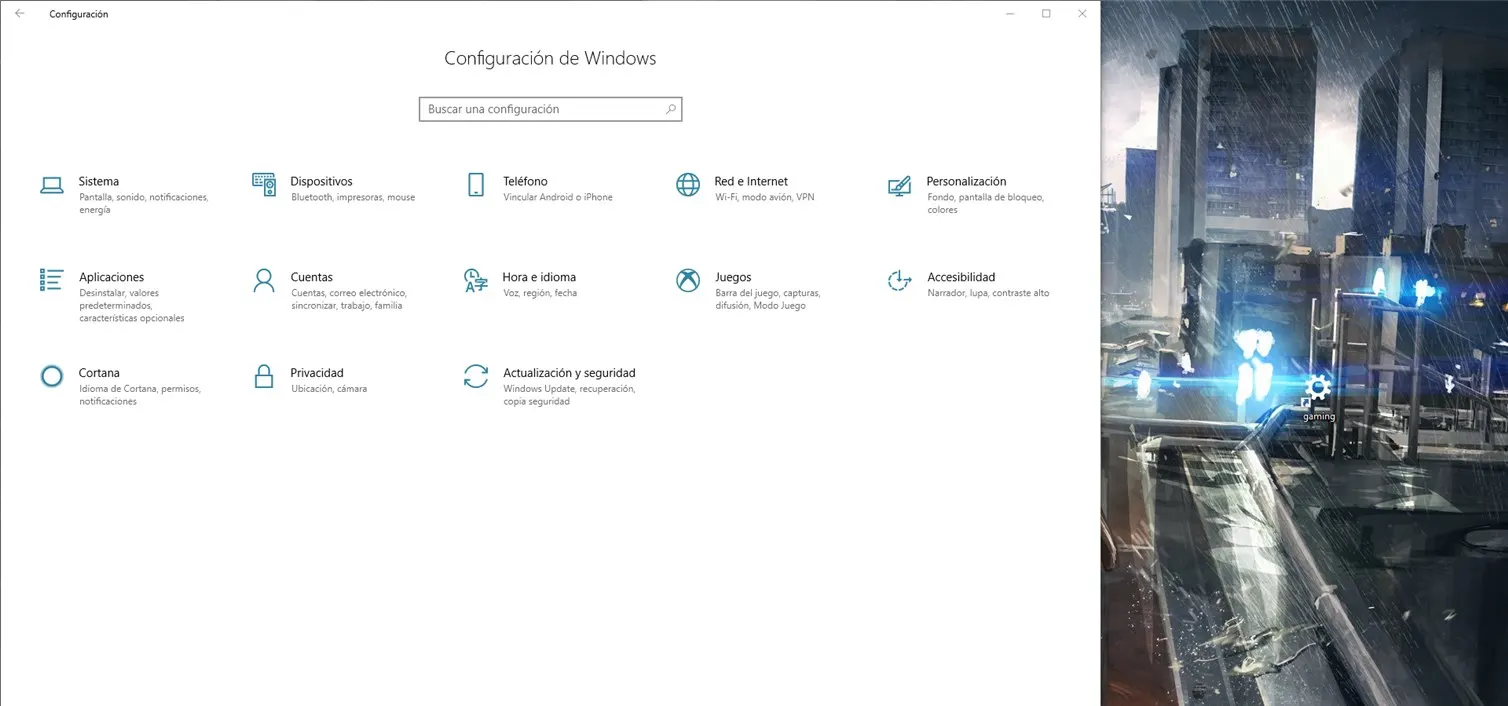Open the Aplicaciones category title

[x=111, y=278]
